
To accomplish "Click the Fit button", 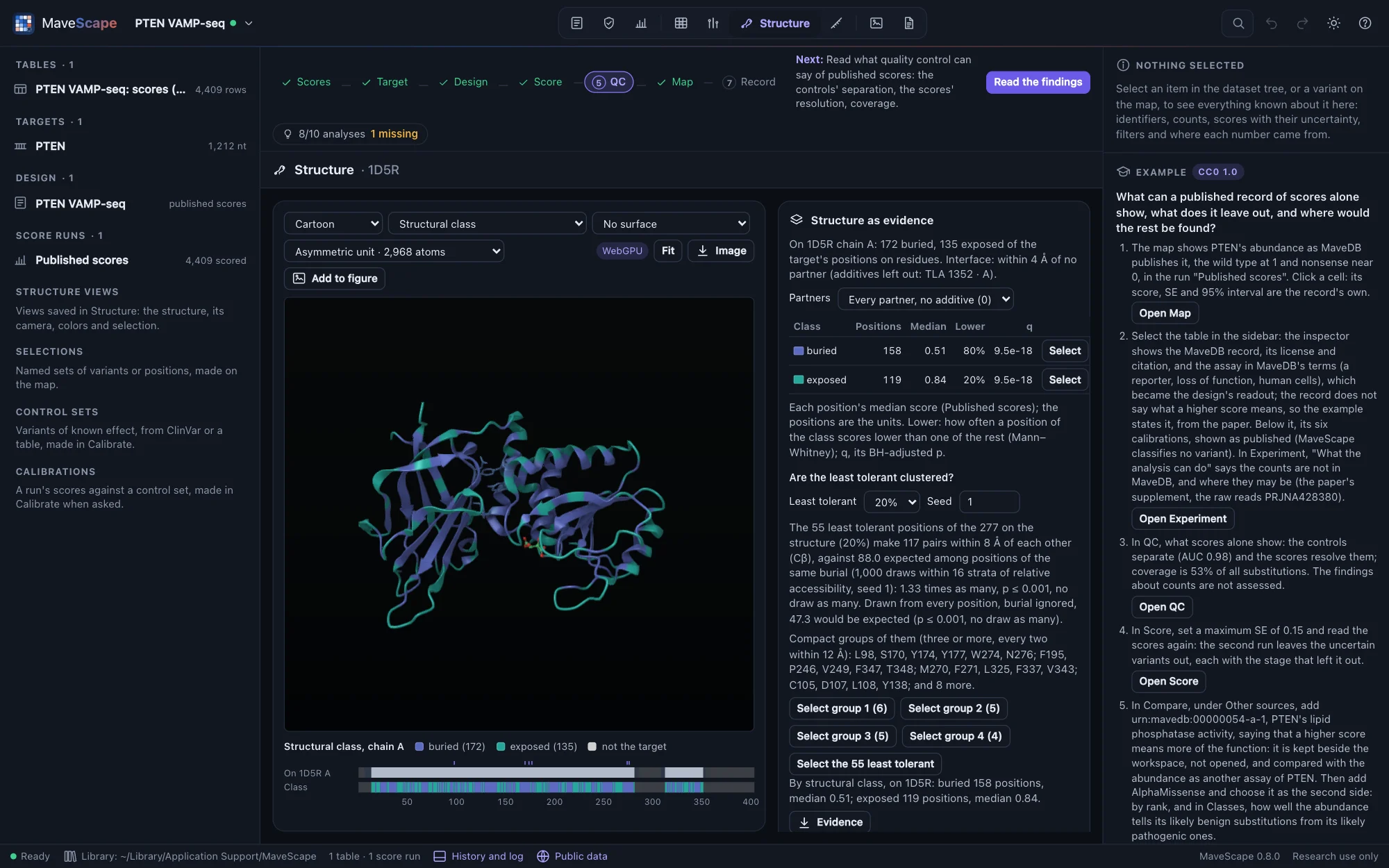I will coord(668,251).
